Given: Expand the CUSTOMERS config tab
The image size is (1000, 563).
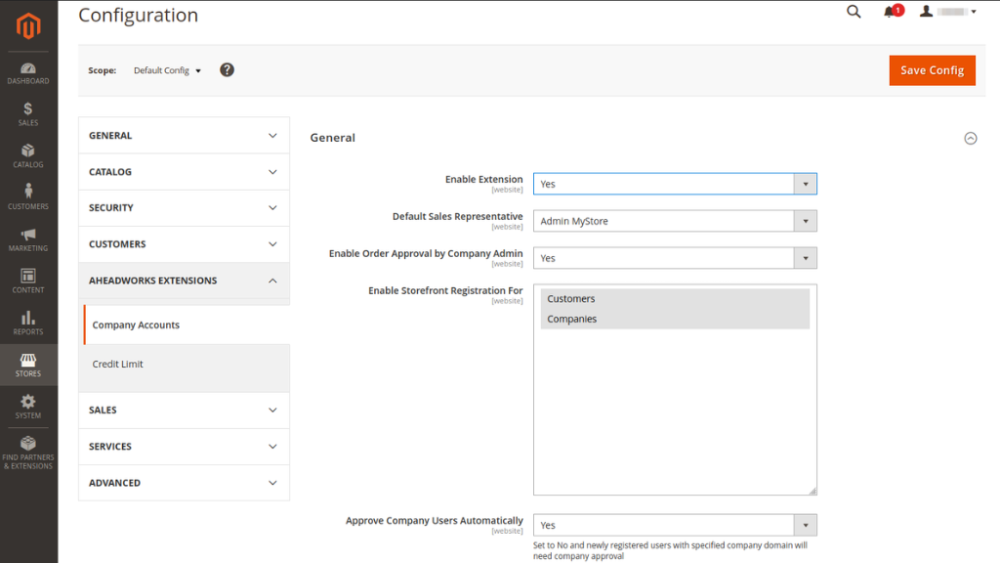Looking at the screenshot, I should pyautogui.click(x=184, y=244).
